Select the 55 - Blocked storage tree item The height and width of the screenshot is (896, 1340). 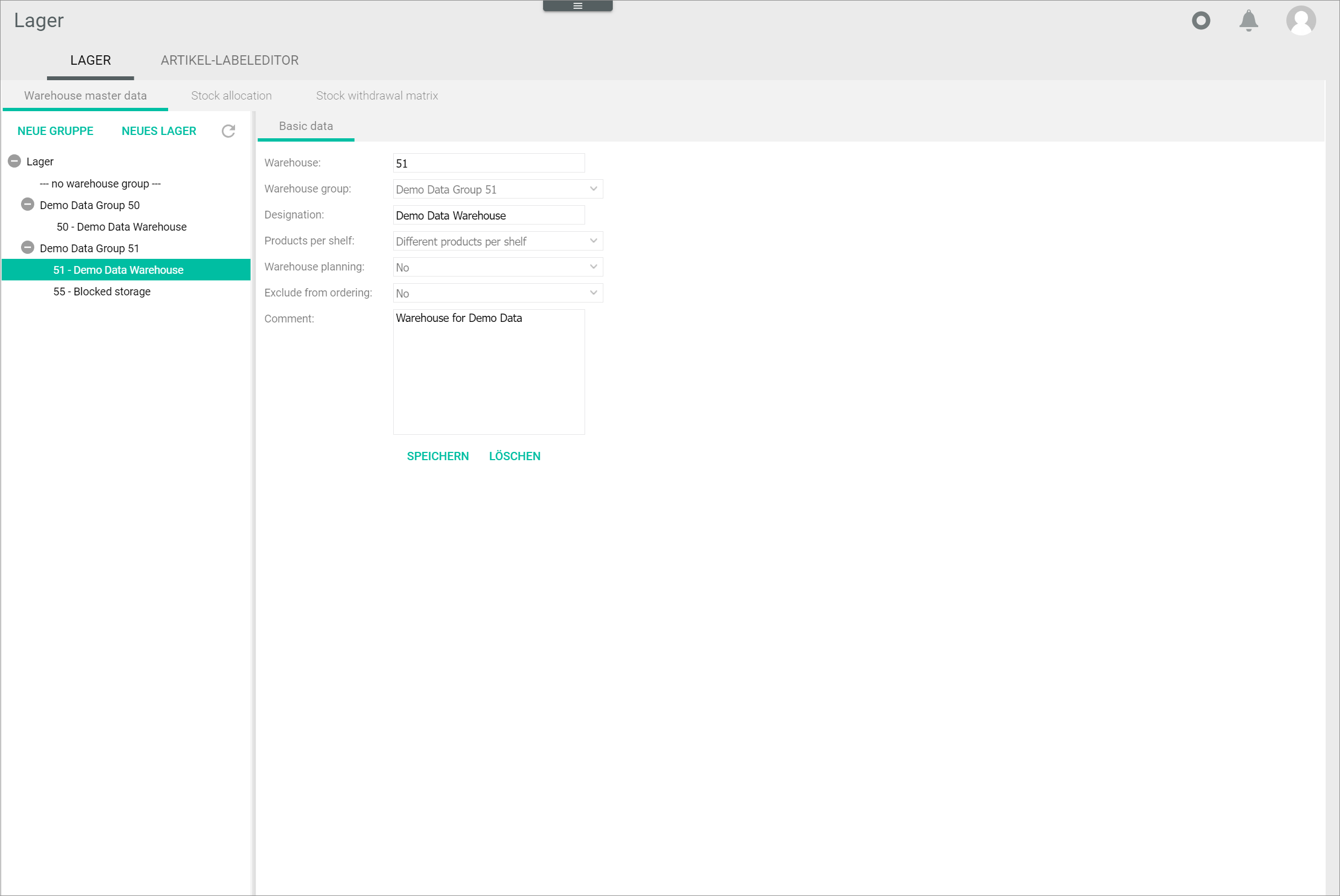[102, 292]
